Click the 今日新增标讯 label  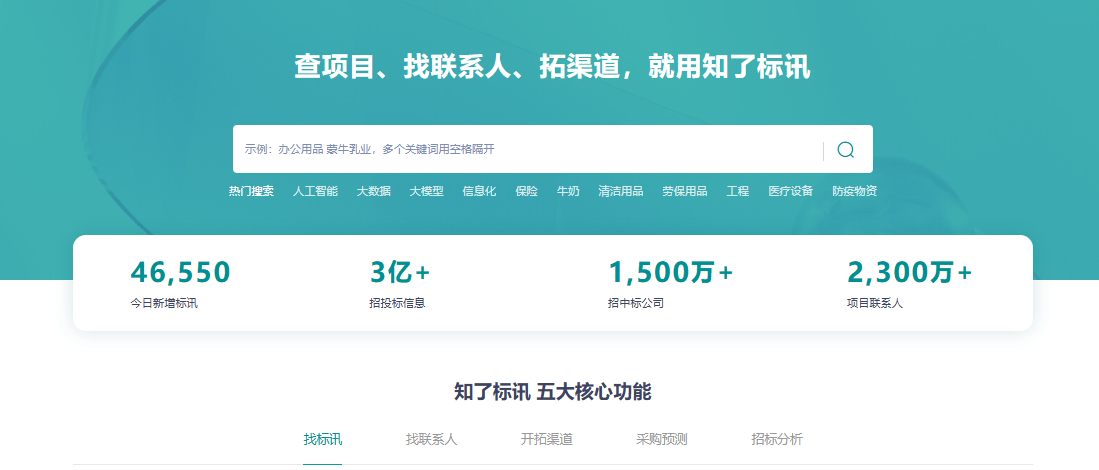[164, 304]
